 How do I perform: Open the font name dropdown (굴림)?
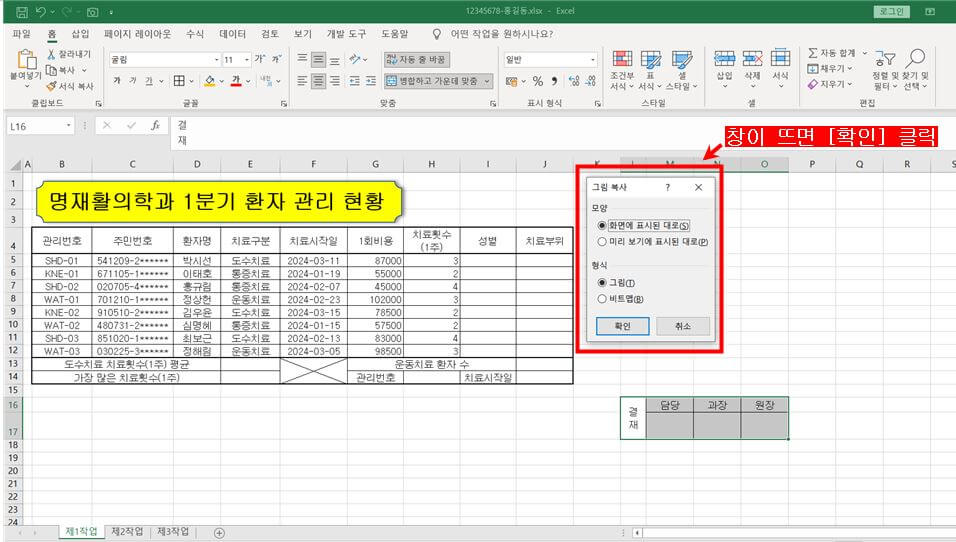(x=216, y=59)
